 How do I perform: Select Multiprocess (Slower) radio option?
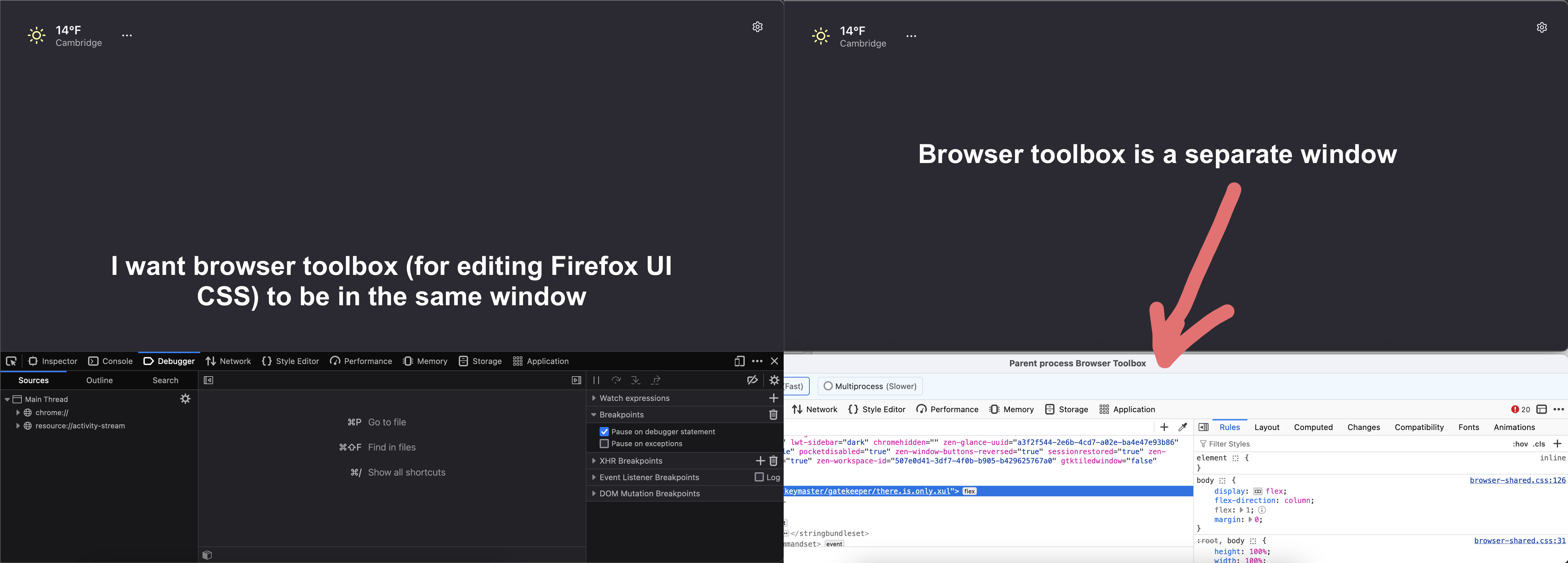[x=828, y=386]
